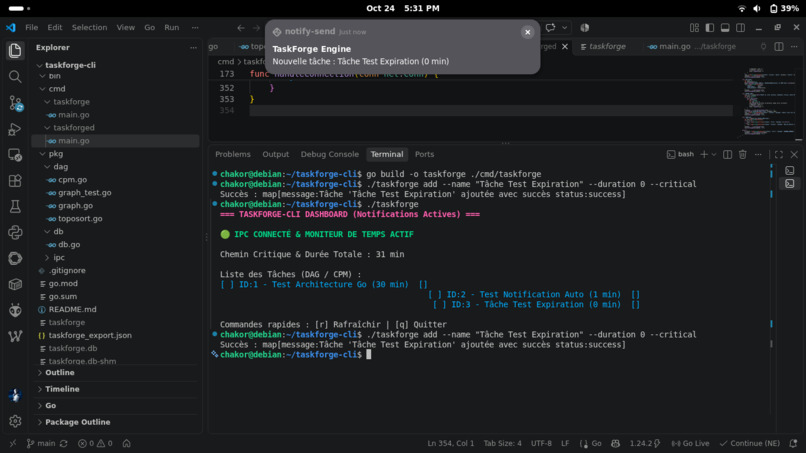Add a new terminal with plus icon

704,154
